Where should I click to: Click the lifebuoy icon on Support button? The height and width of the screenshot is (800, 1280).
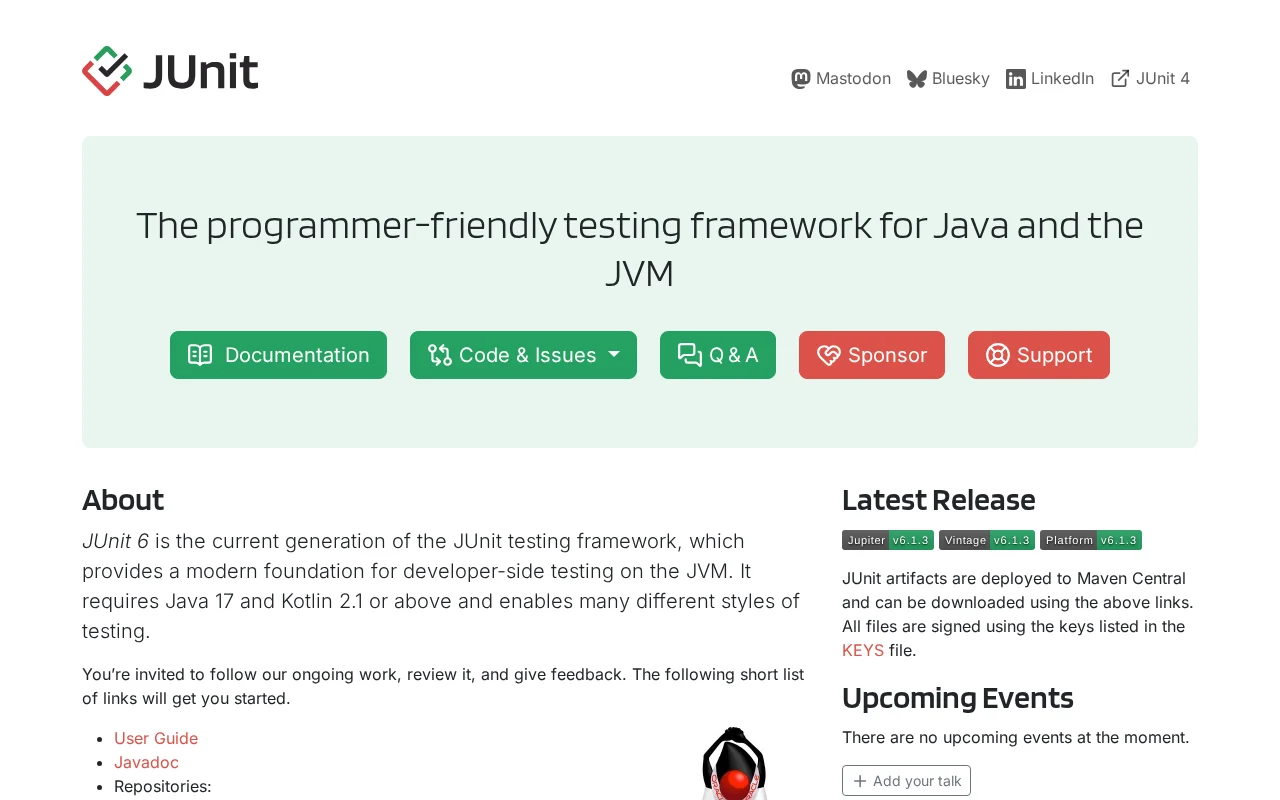click(x=998, y=355)
